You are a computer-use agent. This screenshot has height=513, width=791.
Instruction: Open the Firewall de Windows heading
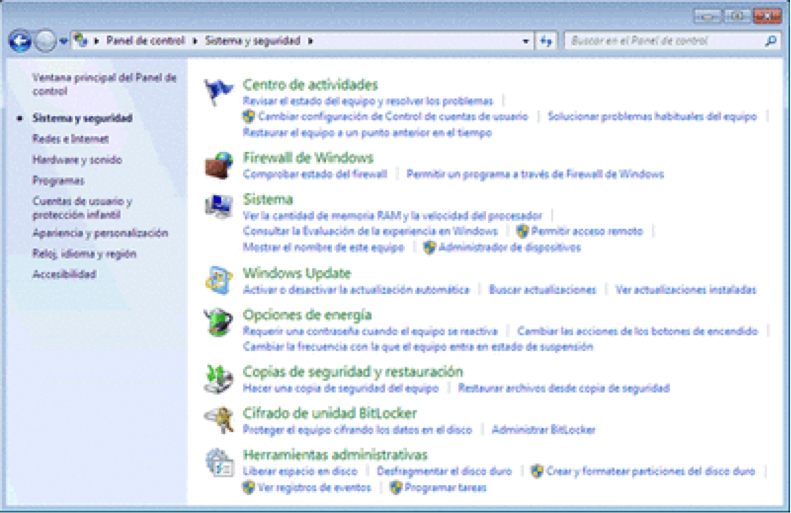(x=308, y=158)
